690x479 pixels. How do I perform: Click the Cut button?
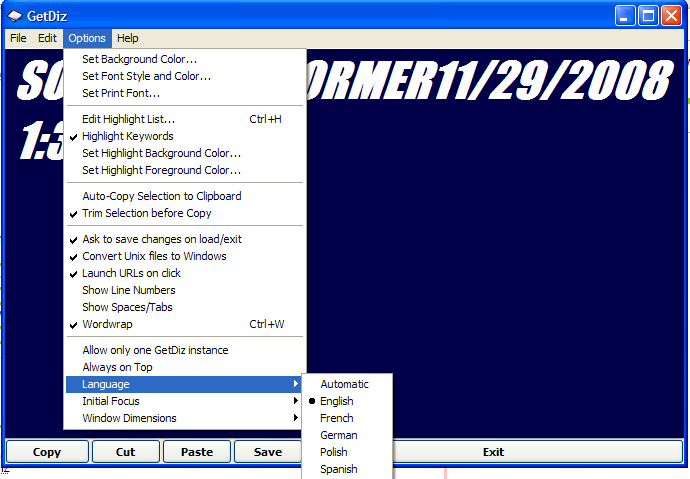126,452
